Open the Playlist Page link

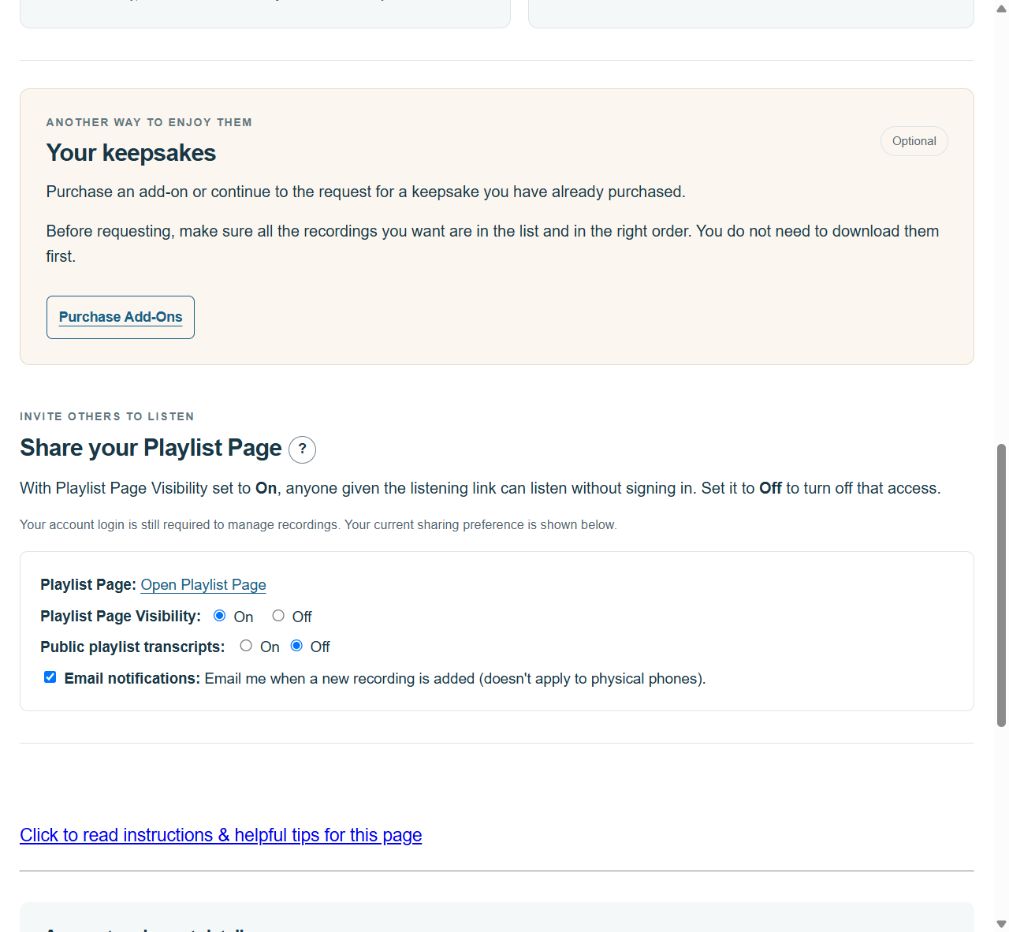pos(203,584)
